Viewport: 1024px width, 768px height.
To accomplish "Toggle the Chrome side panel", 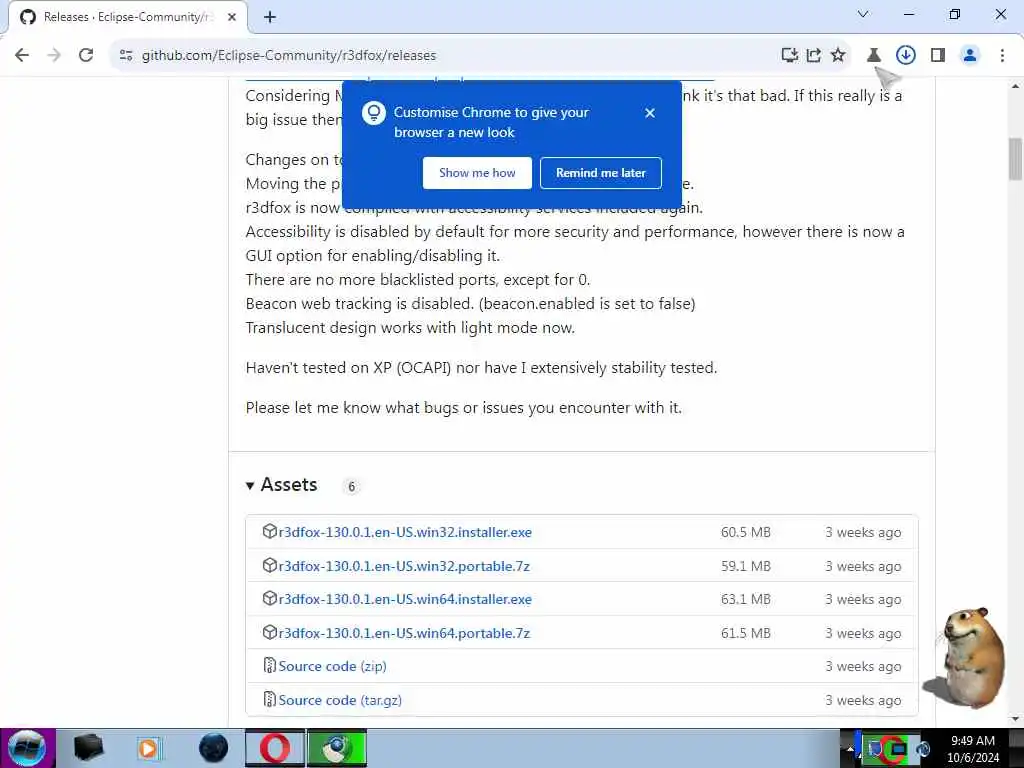I will 938,56.
